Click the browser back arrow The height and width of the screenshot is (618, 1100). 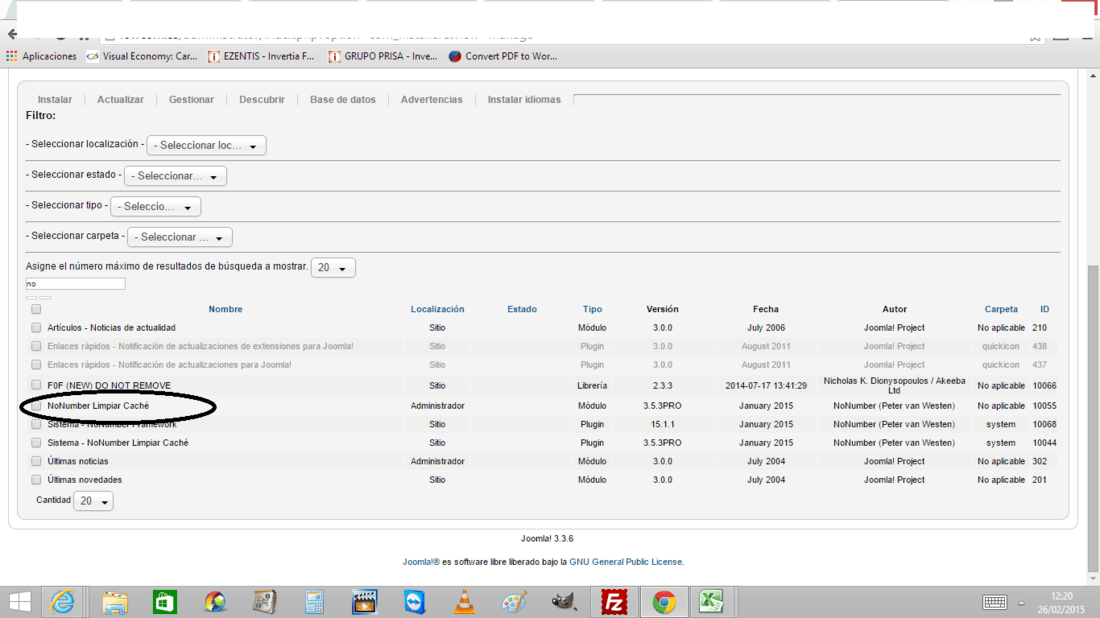click(x=12, y=34)
